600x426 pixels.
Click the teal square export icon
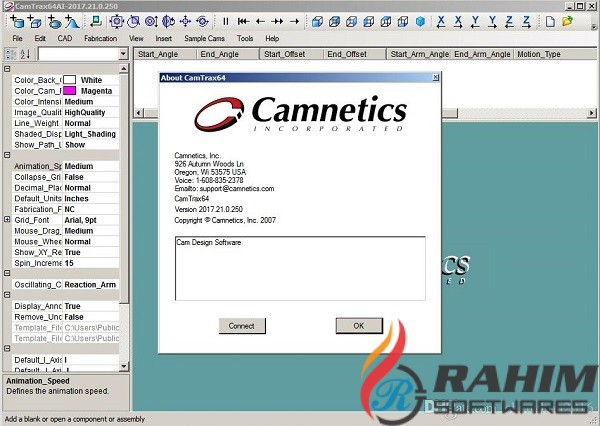pos(96,21)
